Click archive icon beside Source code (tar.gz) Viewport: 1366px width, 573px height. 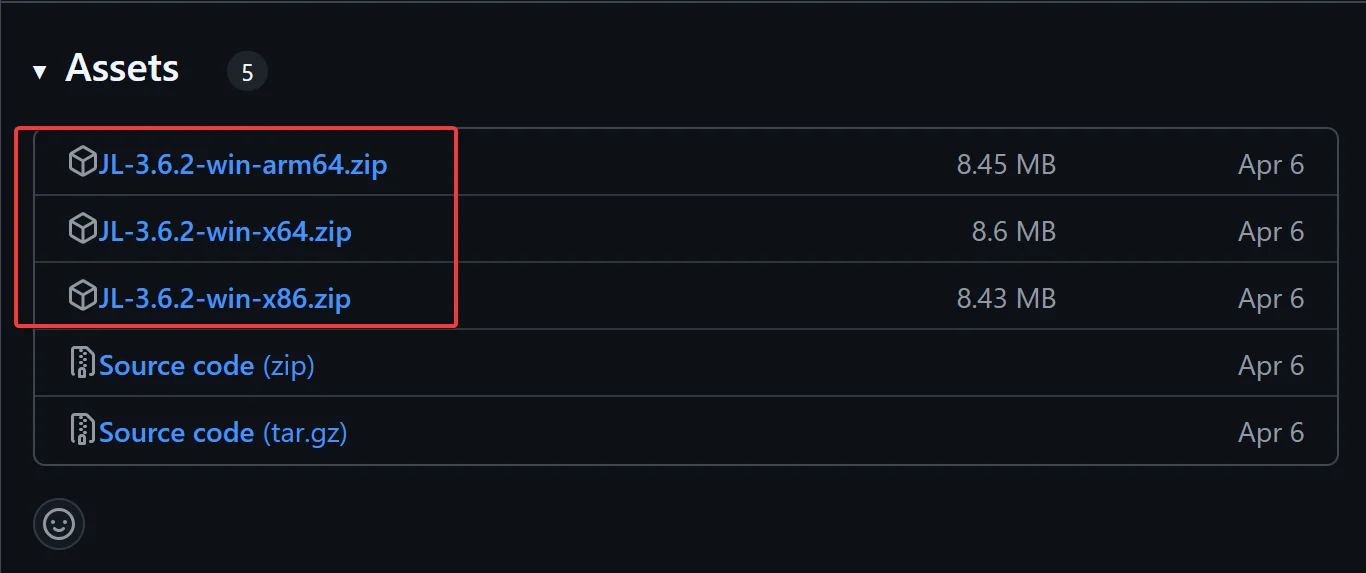82,431
